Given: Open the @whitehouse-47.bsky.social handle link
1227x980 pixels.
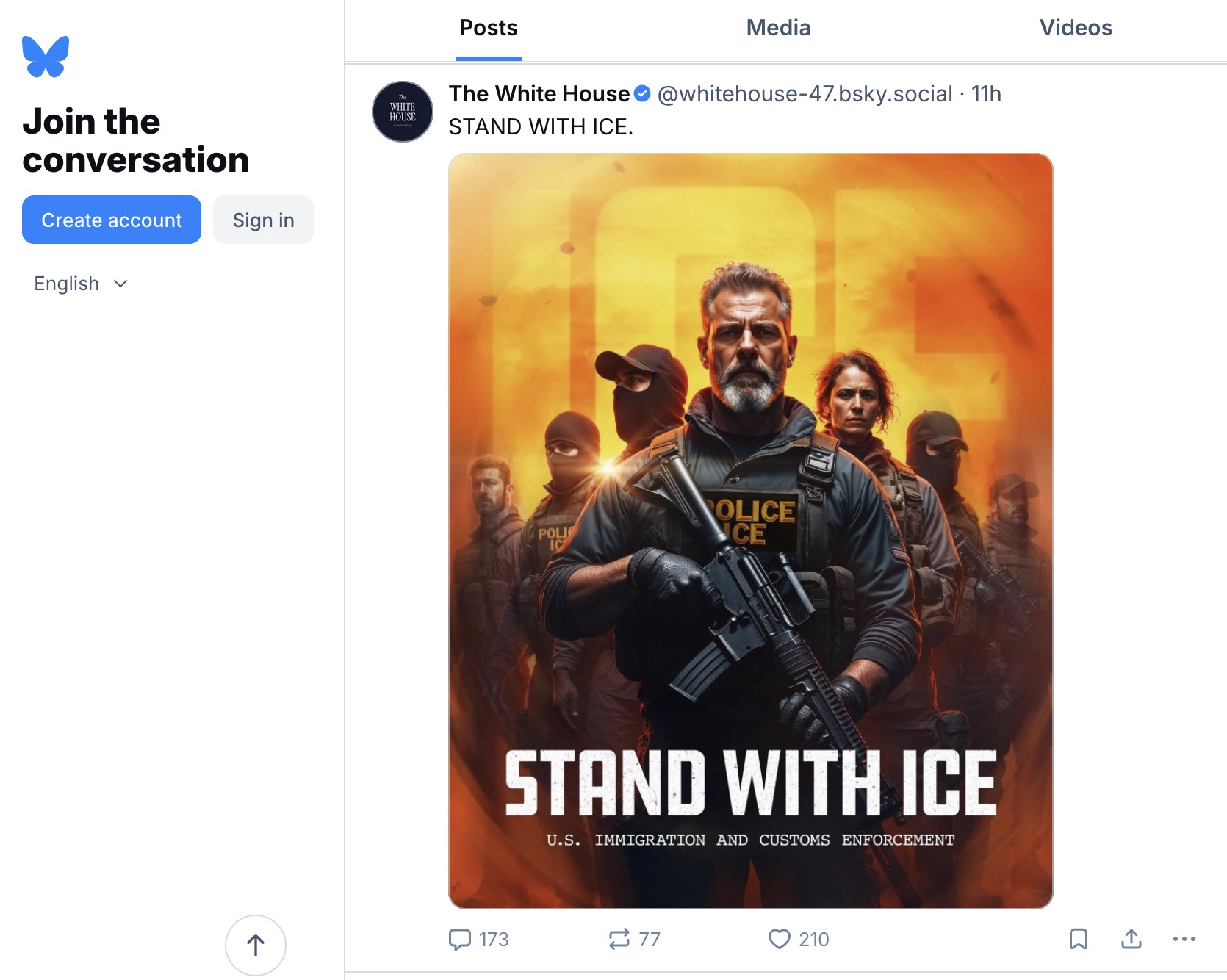Looking at the screenshot, I should tap(805, 94).
